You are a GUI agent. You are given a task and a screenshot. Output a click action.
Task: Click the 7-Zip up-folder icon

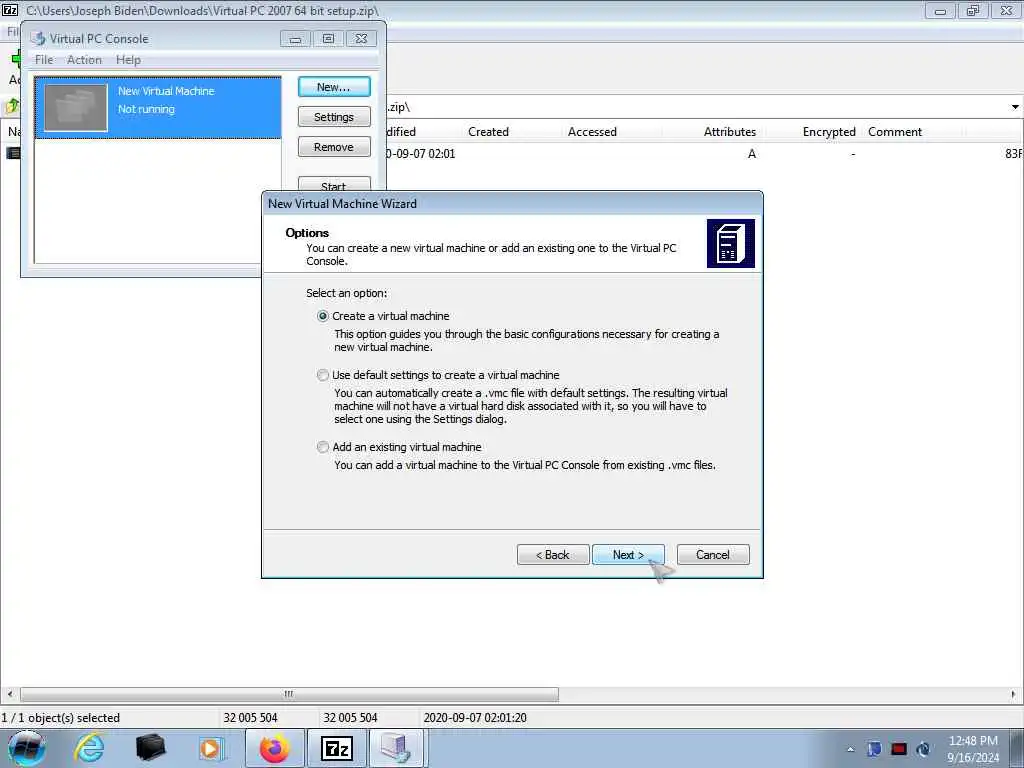tap(12, 106)
